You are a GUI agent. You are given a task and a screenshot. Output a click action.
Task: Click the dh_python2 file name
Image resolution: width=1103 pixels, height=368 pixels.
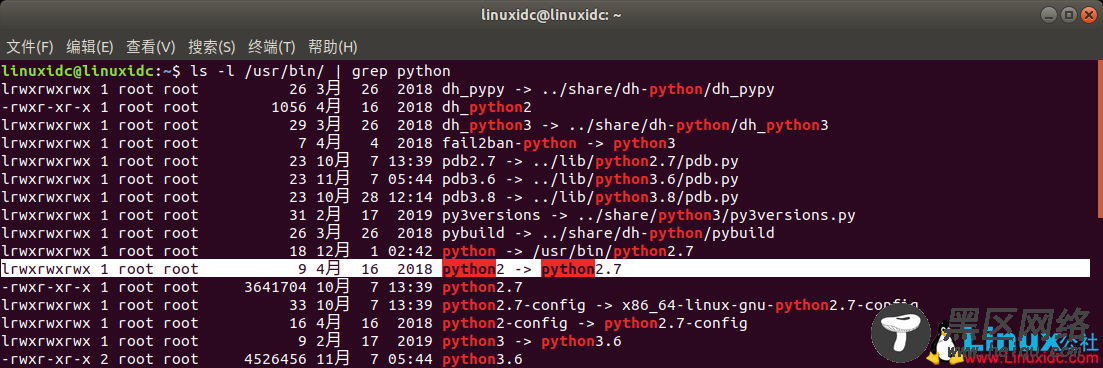click(486, 108)
